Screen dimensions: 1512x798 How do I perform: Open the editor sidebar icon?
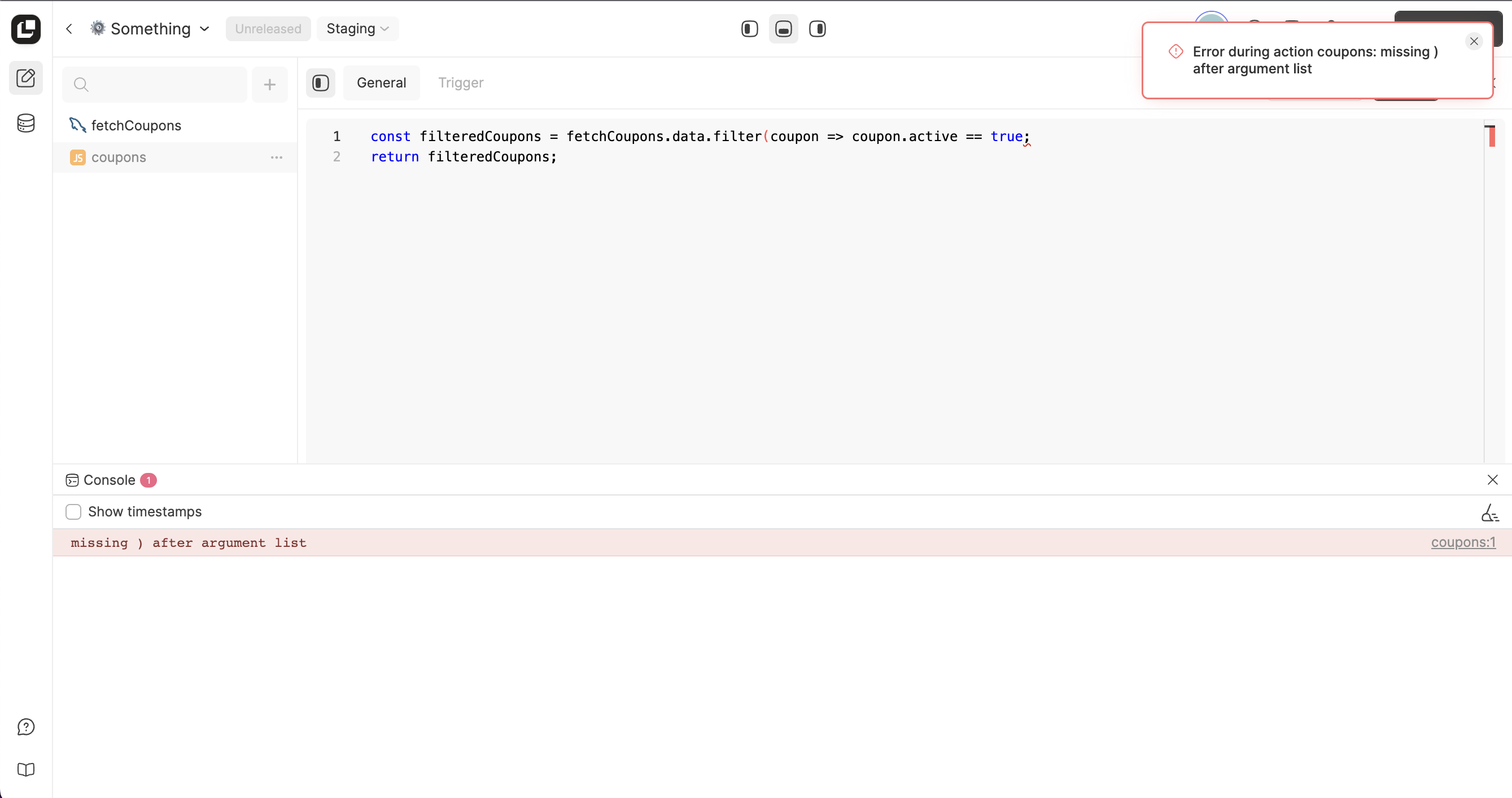[26, 78]
